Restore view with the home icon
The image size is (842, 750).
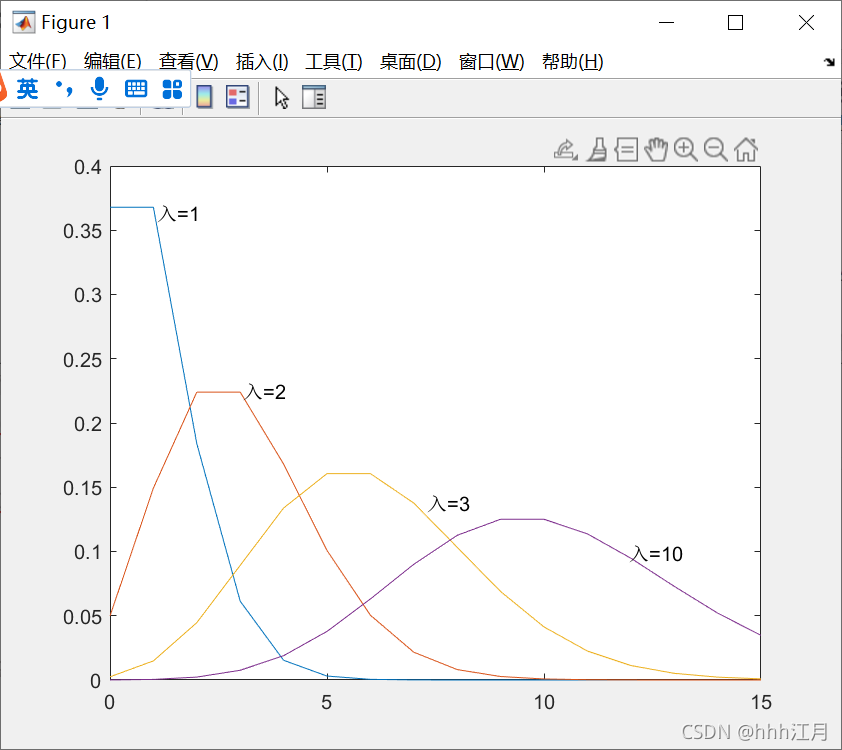click(x=746, y=150)
